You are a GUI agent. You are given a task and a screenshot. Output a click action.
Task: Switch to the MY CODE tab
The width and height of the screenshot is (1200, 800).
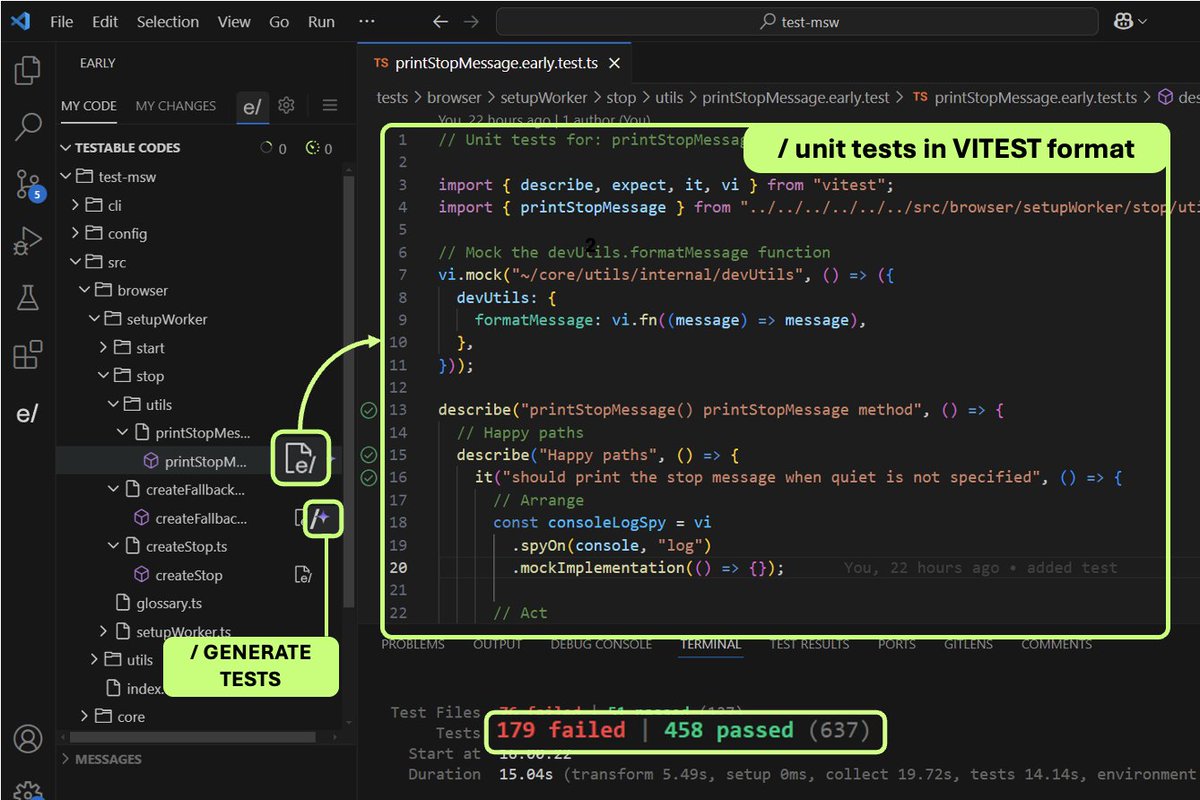click(89, 105)
